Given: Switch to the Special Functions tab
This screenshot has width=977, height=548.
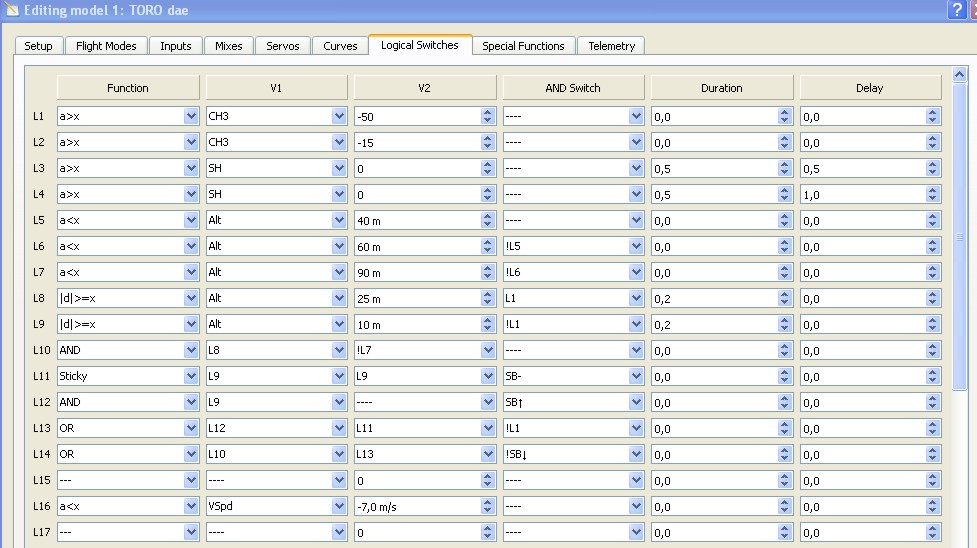Looking at the screenshot, I should (523, 46).
